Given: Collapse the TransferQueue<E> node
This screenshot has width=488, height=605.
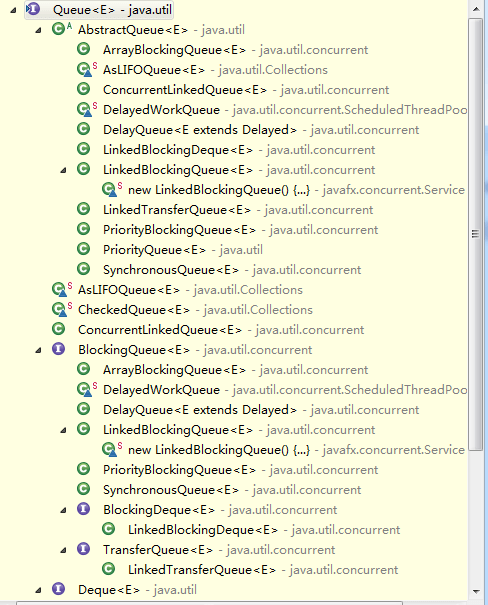Looking at the screenshot, I should (x=63, y=550).
